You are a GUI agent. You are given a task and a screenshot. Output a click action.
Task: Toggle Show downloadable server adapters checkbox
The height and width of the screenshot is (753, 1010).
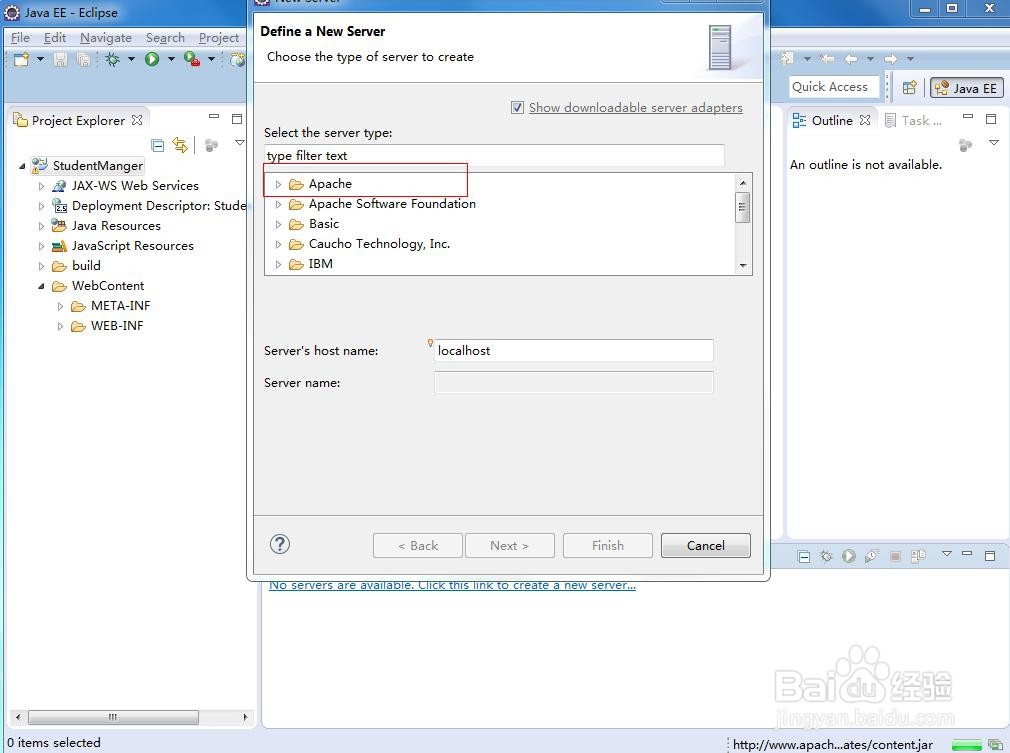517,108
